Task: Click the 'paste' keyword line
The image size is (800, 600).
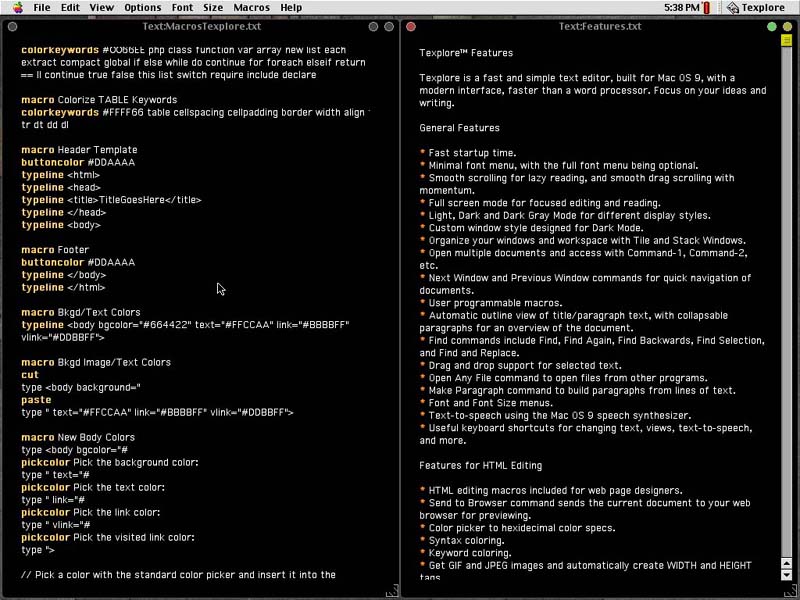Action: (x=36, y=400)
